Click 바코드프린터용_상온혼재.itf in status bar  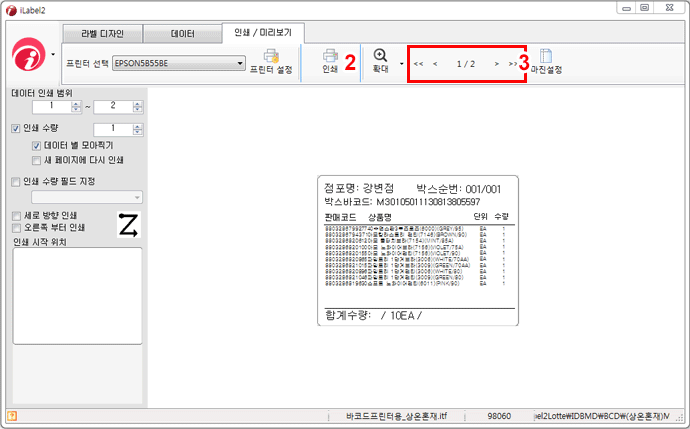click(x=396, y=416)
